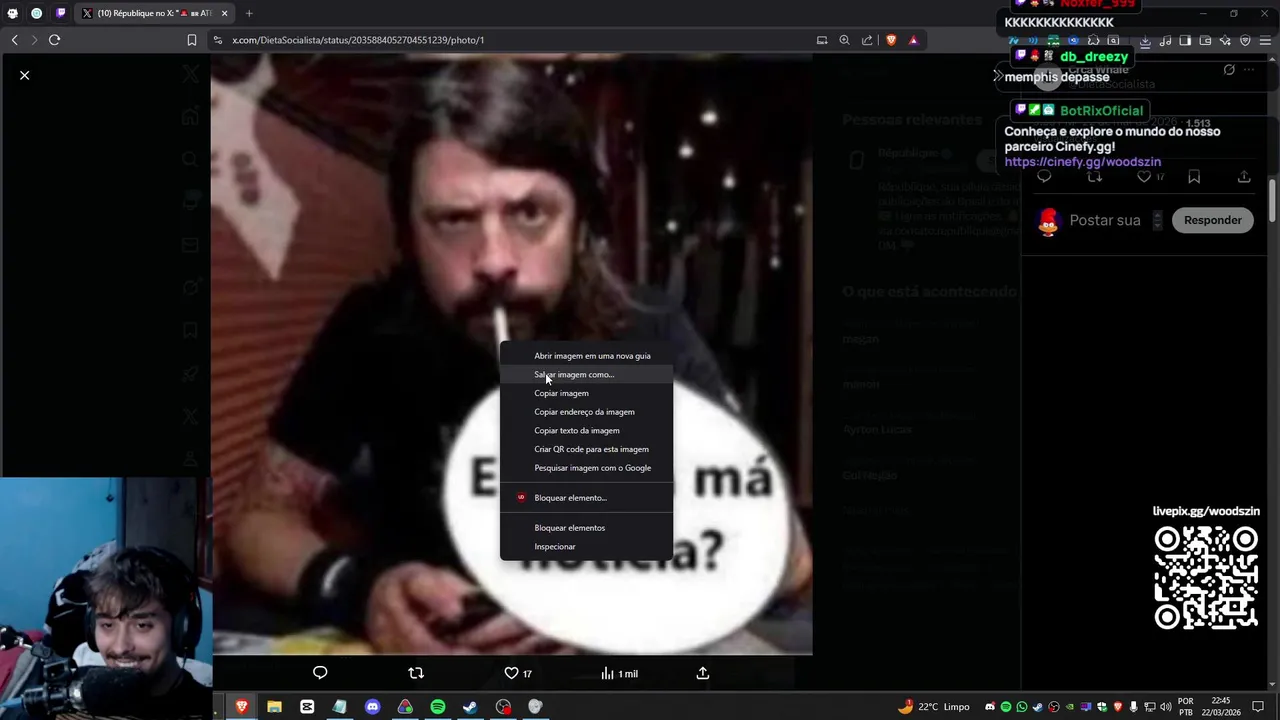Open Brave Rewards triangle icon
Screen dimensions: 1280x720
(x=913, y=40)
